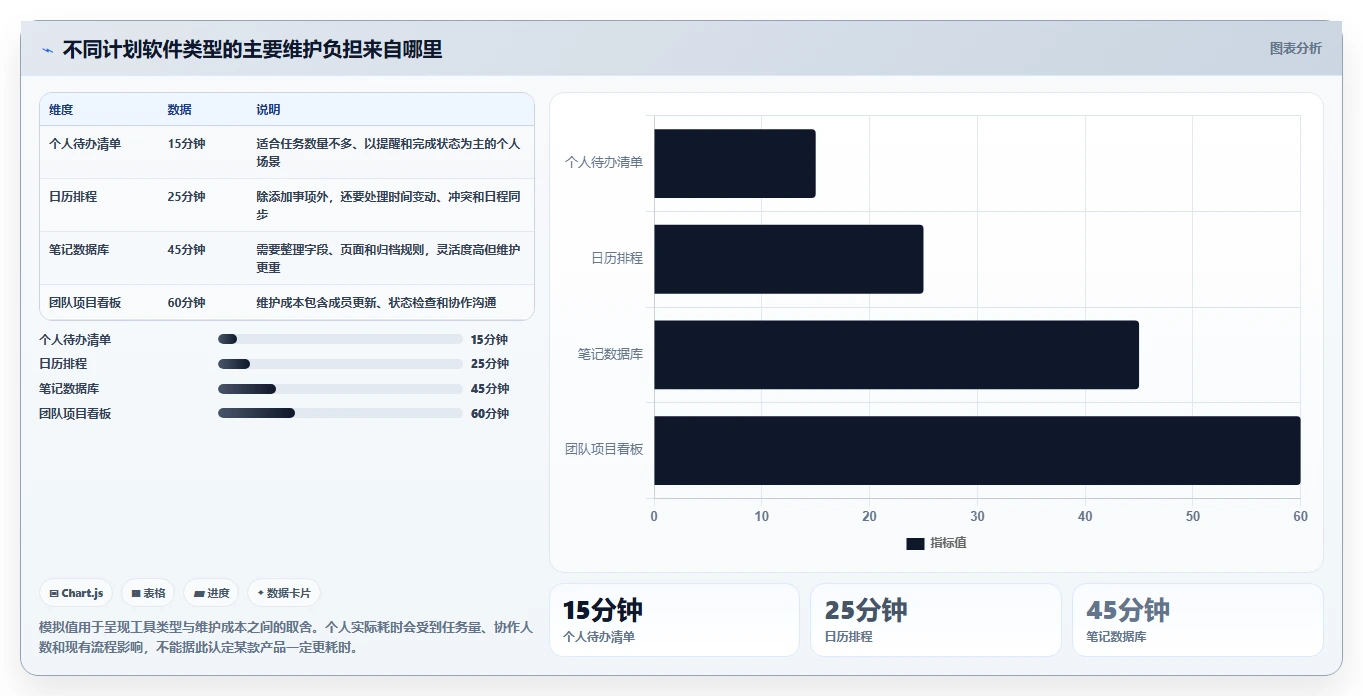Click the 45分钟 table cell
The height and width of the screenshot is (696, 1363).
(x=186, y=250)
